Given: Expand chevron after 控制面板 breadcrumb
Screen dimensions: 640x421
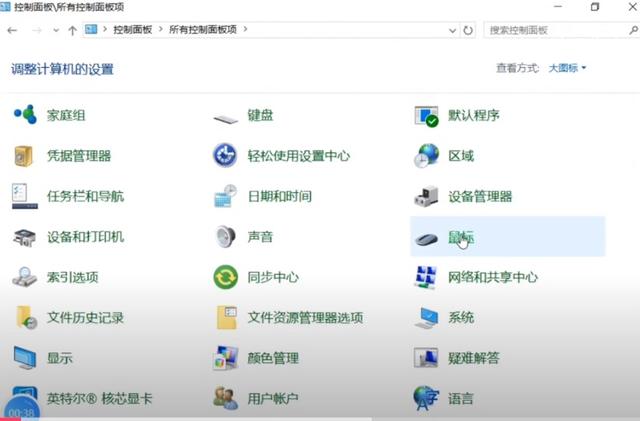Looking at the screenshot, I should click(x=160, y=29).
